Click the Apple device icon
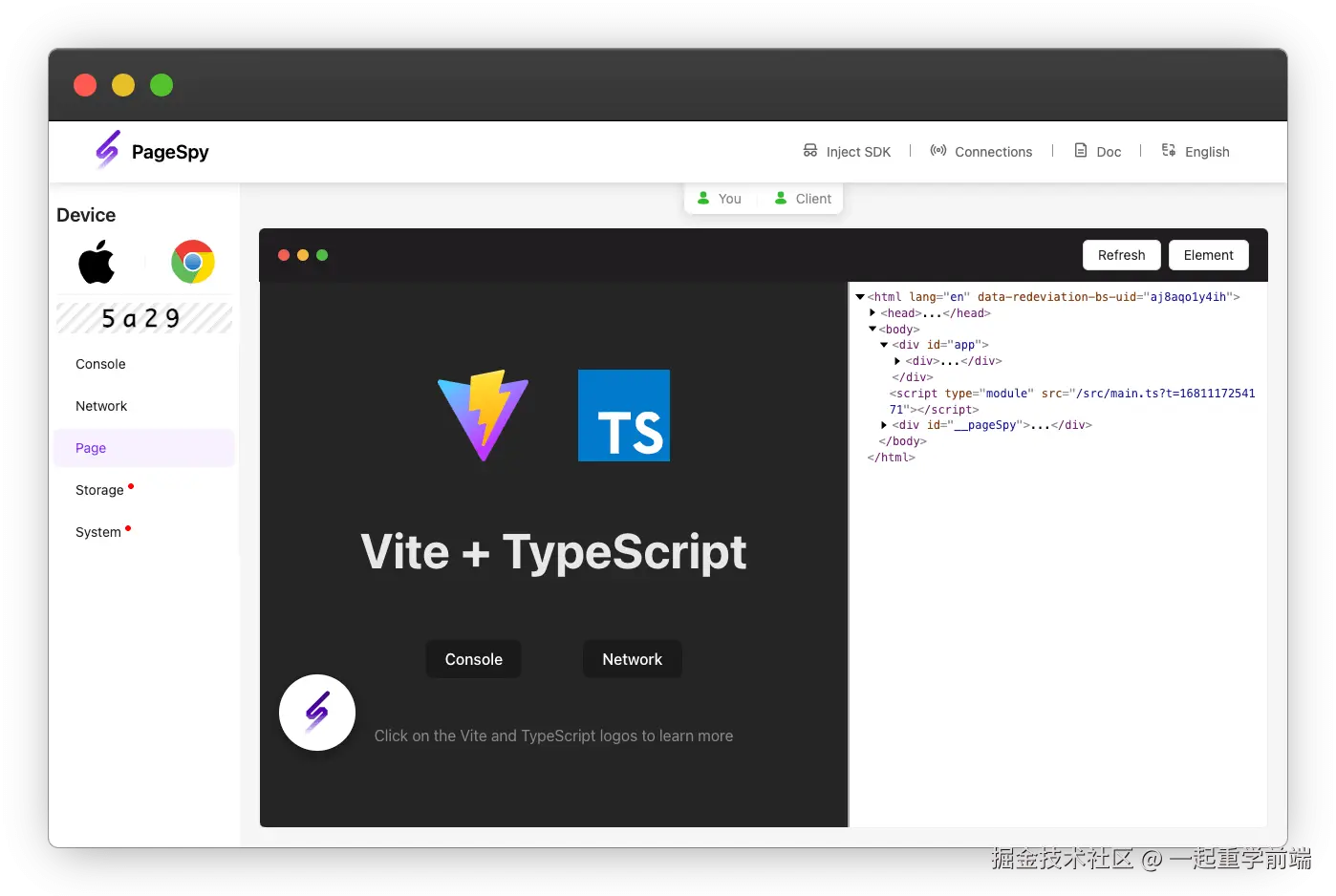The height and width of the screenshot is (896, 1336). pyautogui.click(x=97, y=262)
